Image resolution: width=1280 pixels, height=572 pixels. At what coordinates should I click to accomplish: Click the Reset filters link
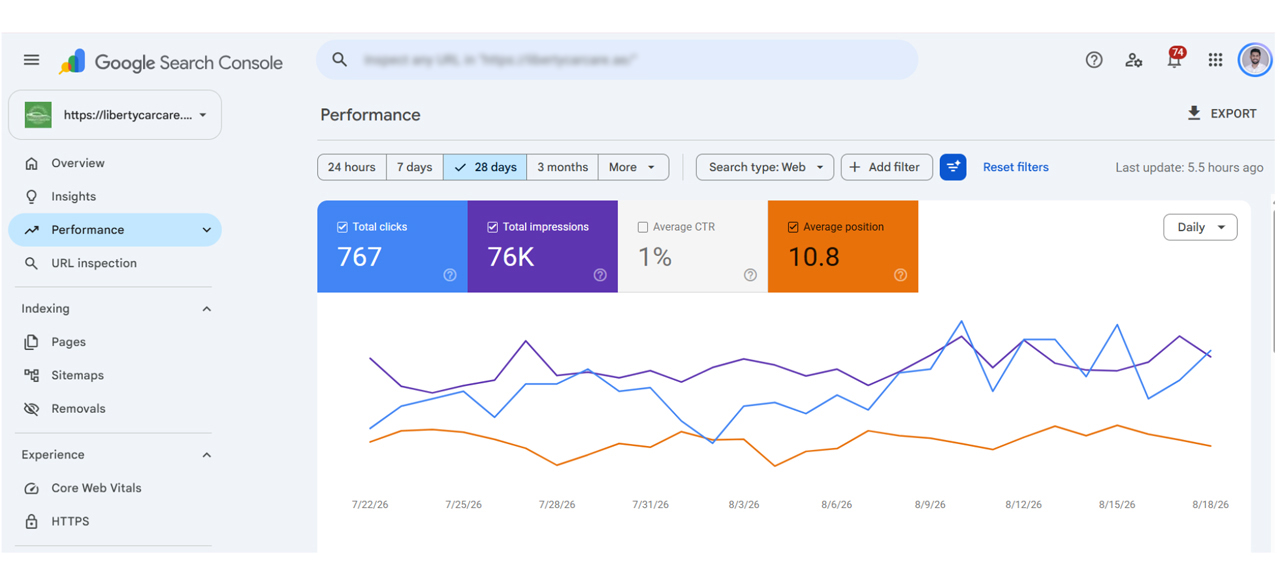pos(1016,167)
